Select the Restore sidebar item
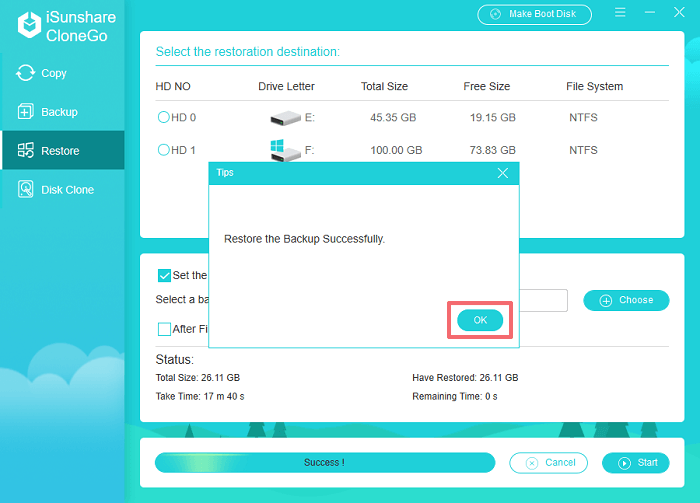700x503 pixels. [x=62, y=150]
